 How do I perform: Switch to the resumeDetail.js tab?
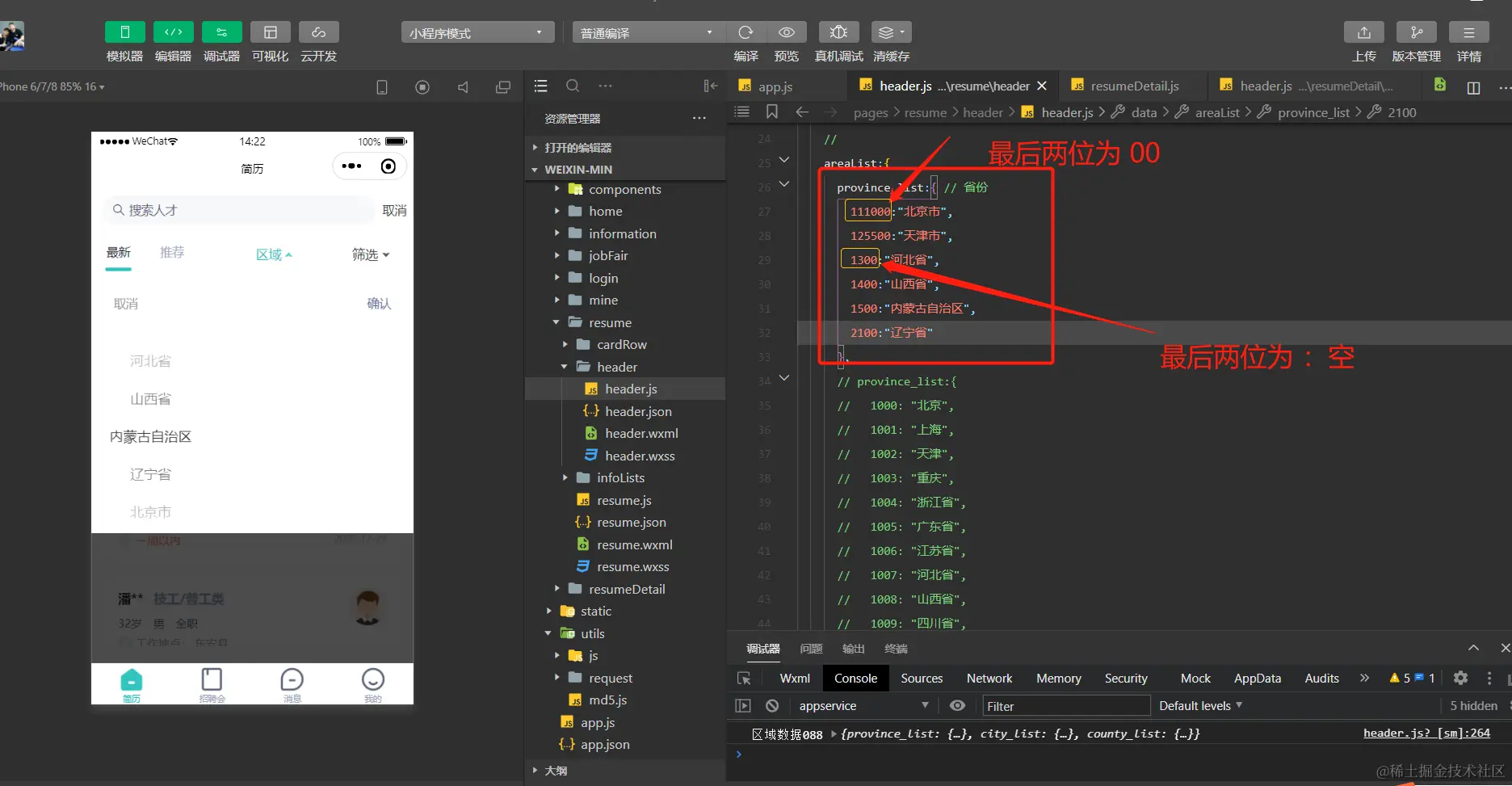click(1134, 86)
